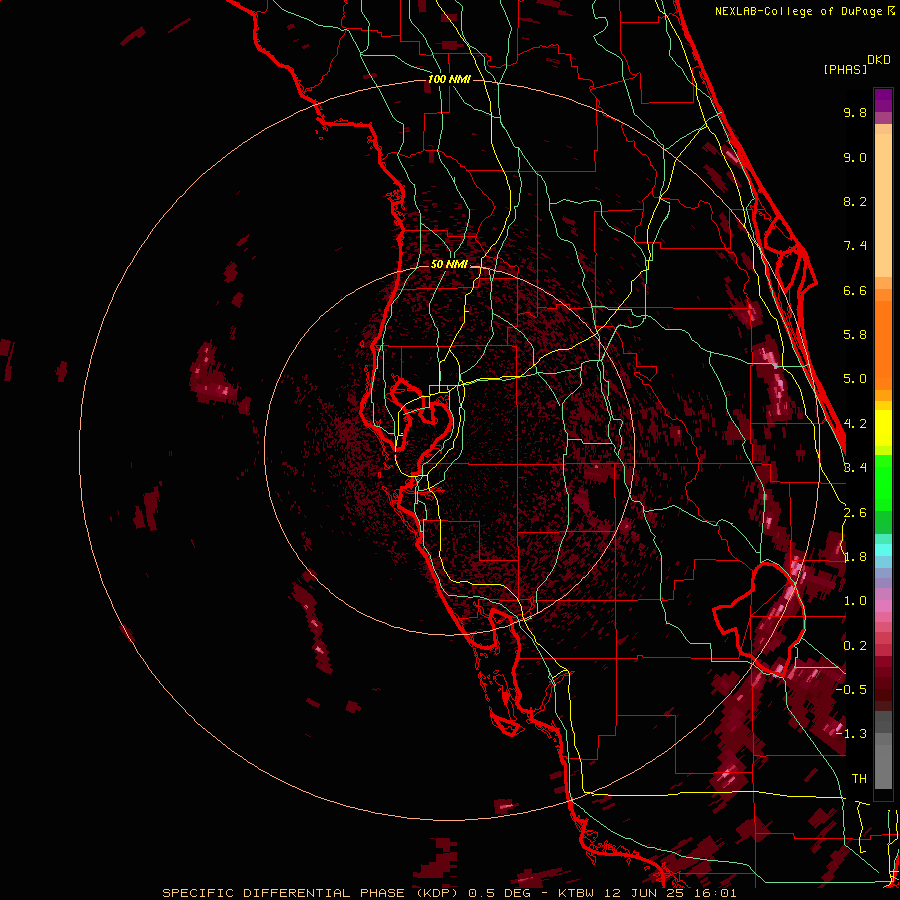Click the 8.2 colorbar scale value
This screenshot has width=900, height=900.
pos(855,201)
